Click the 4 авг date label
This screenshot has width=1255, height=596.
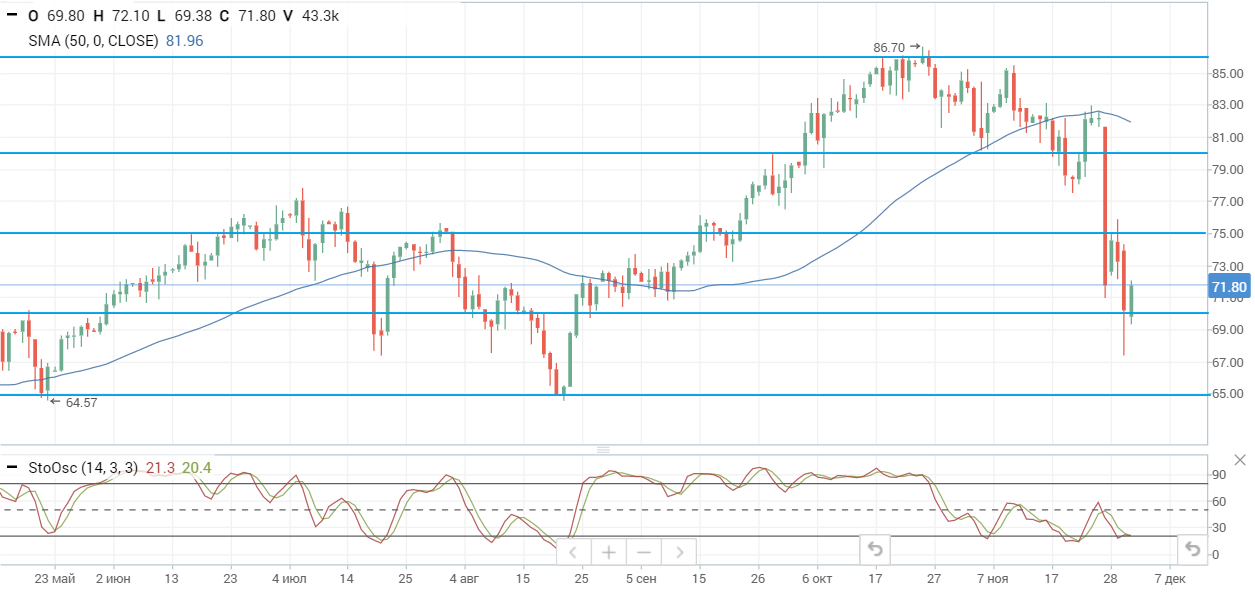(x=464, y=578)
